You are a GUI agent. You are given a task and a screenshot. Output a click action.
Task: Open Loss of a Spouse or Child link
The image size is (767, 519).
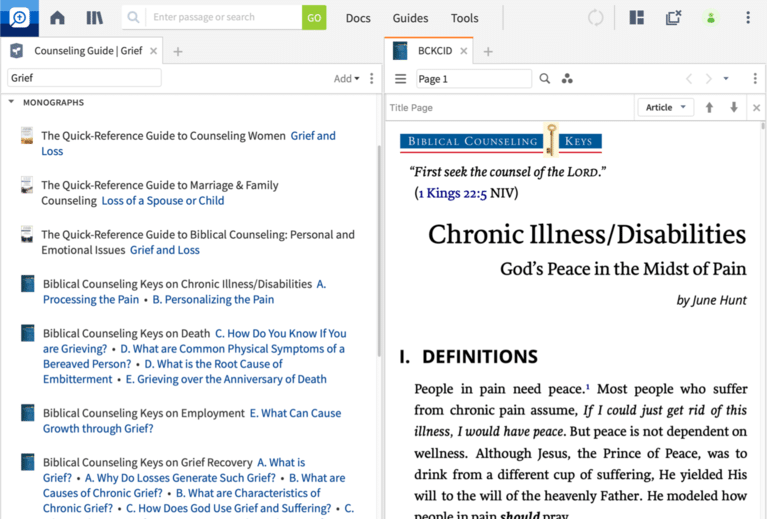[x=163, y=201]
